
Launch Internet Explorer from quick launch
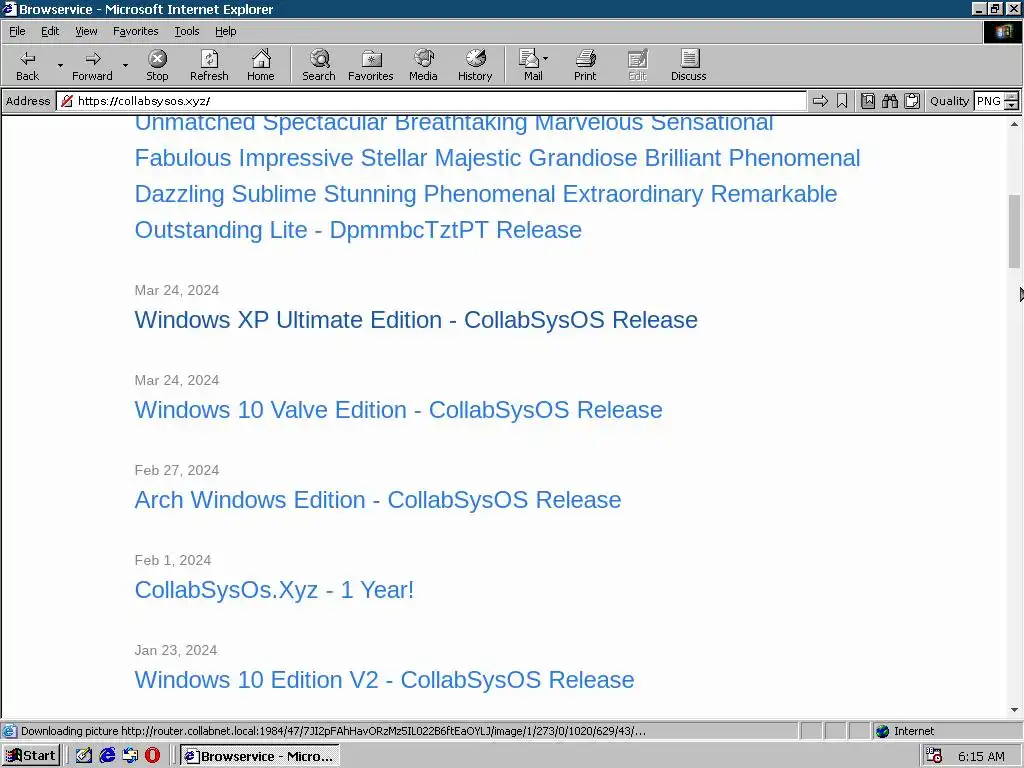click(107, 756)
